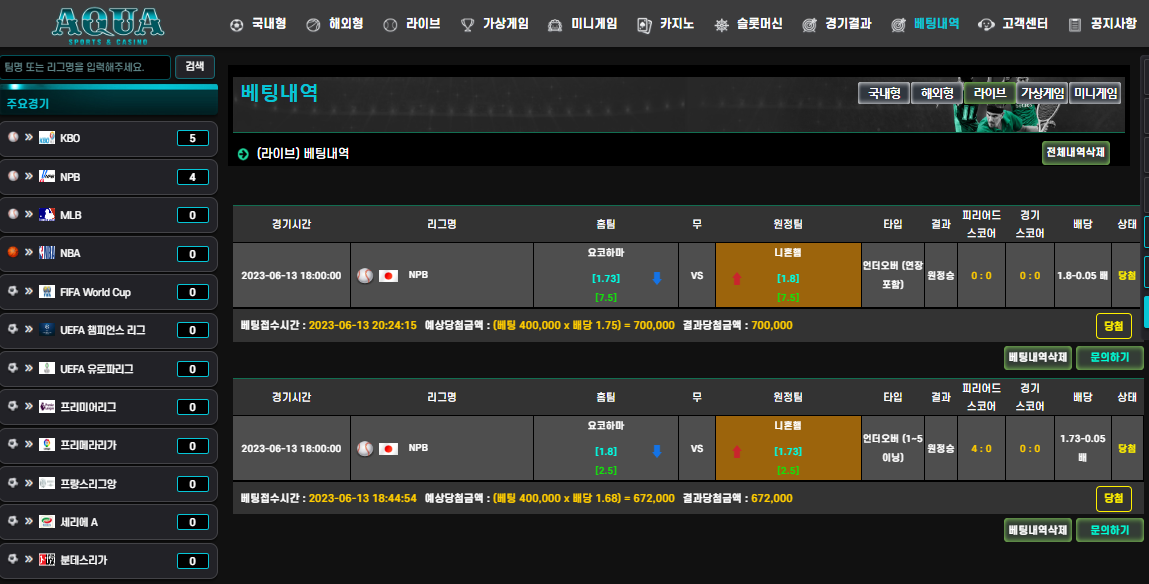
Task: Delete second bet with 베팅내역삭제 button
Action: click(x=1038, y=530)
